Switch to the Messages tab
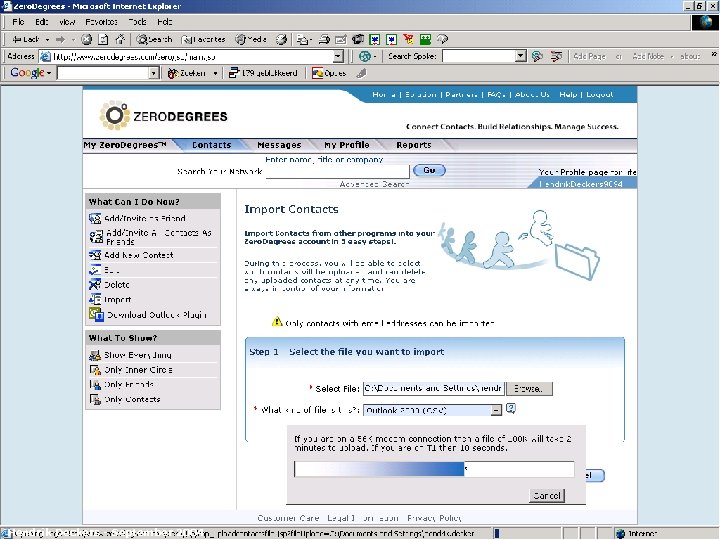720x540 pixels. (279, 145)
